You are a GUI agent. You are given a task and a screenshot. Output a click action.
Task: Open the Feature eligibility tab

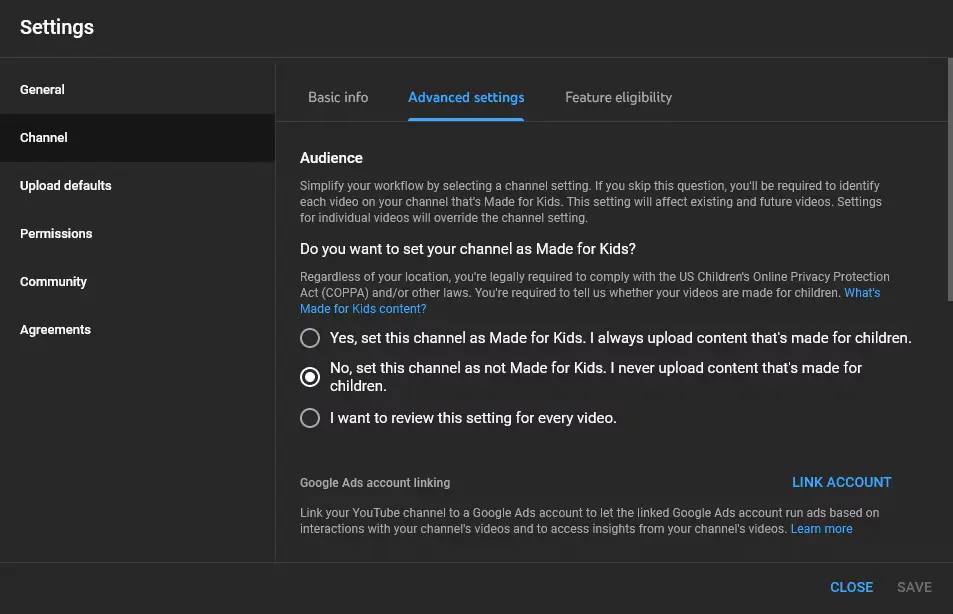tap(618, 97)
